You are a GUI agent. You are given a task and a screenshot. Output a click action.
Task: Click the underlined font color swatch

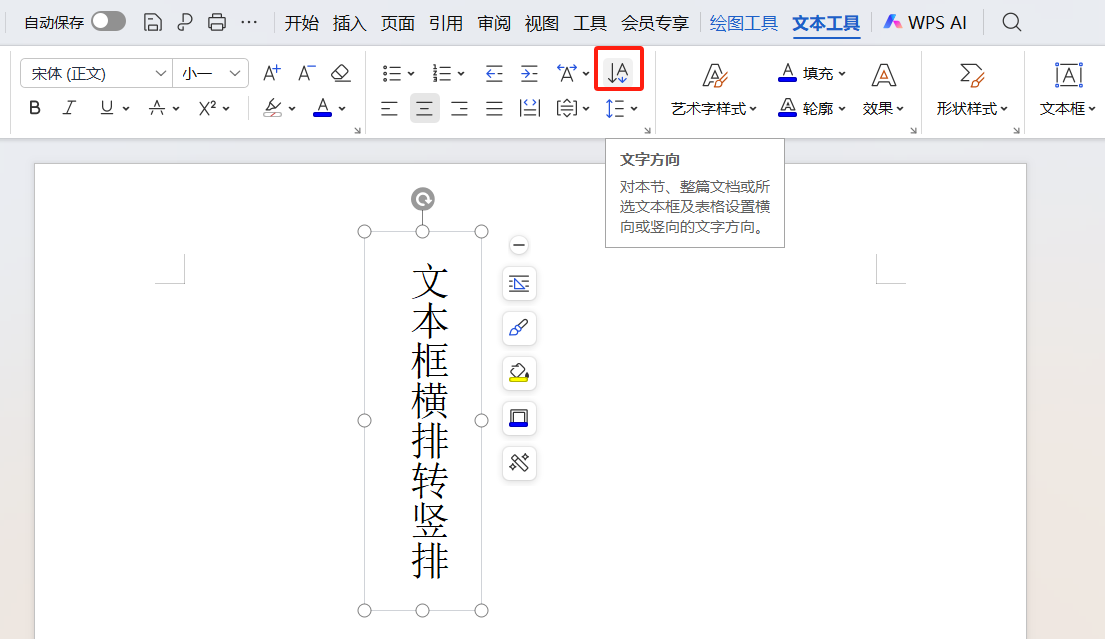pyautogui.click(x=323, y=108)
